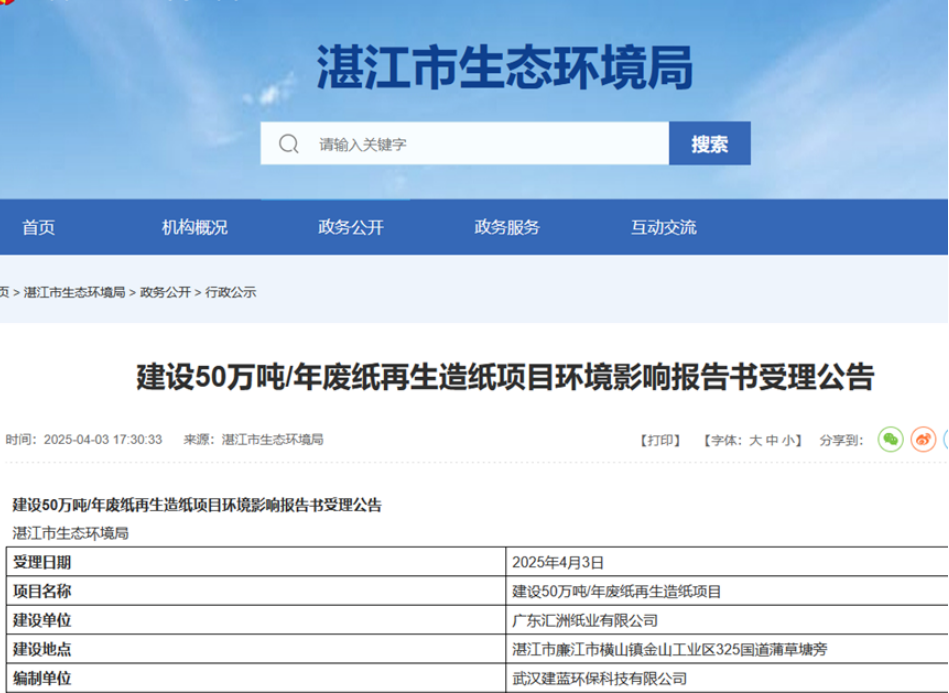Click the magnifier icon in search box
This screenshot has height=693, width=949.
[289, 143]
